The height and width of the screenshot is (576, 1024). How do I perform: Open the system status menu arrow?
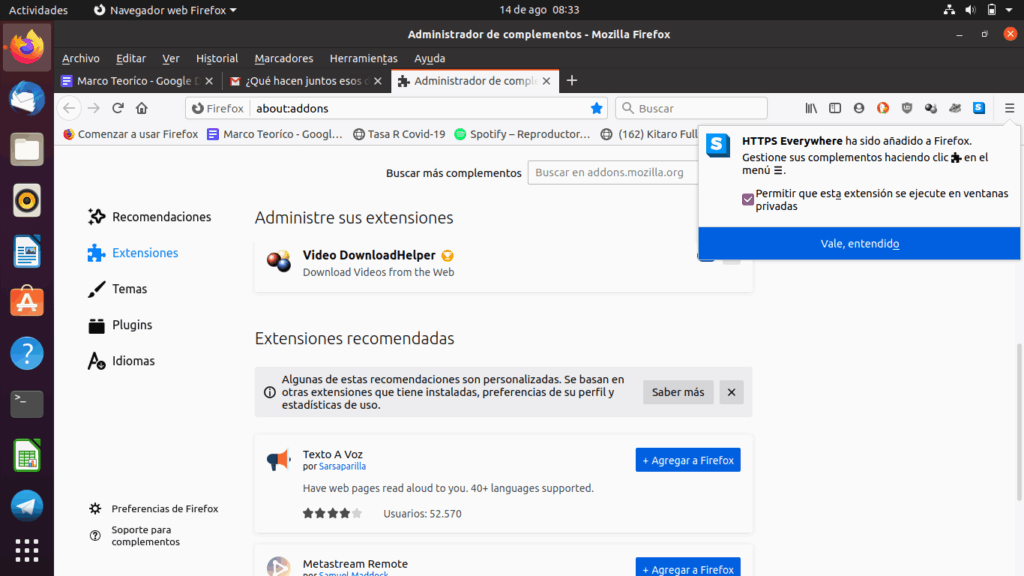click(1009, 10)
